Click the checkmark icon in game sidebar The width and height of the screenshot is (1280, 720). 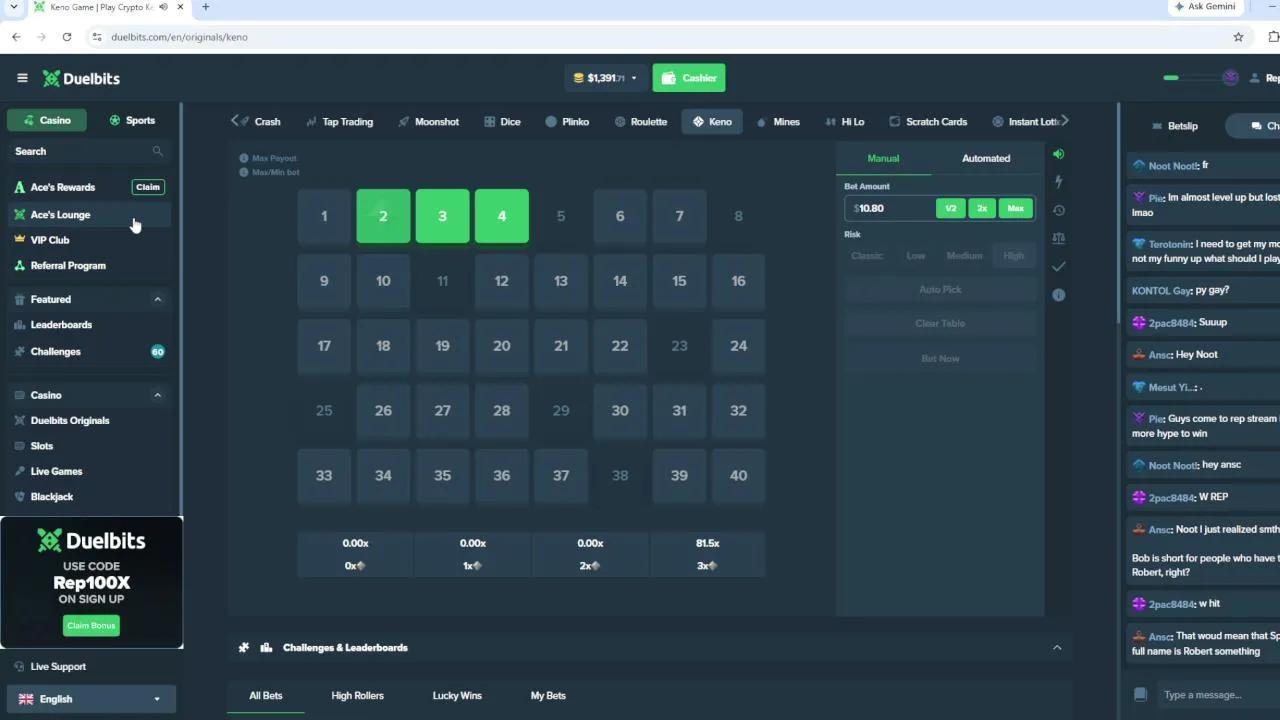(1059, 266)
